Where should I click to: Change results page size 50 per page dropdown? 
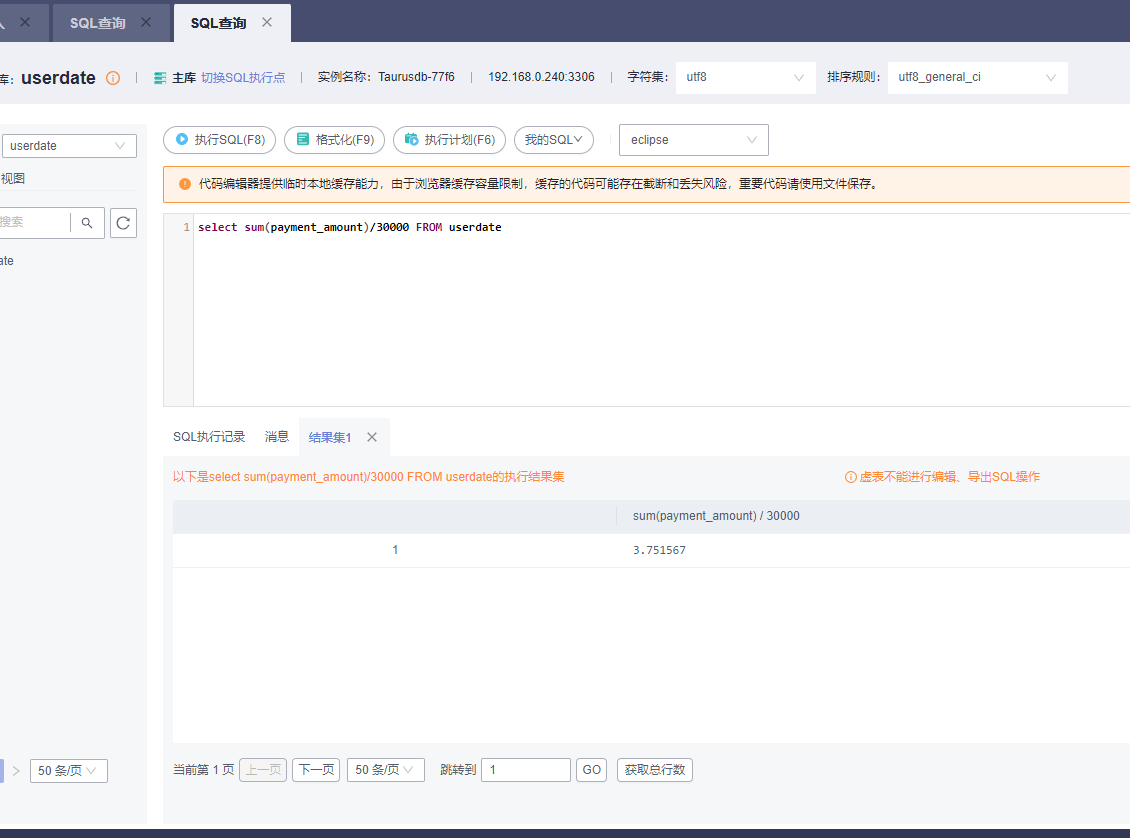tap(386, 770)
